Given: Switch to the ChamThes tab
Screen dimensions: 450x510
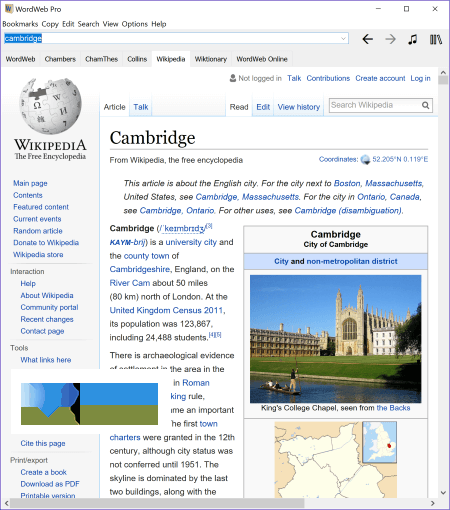Looking at the screenshot, I should click(x=101, y=59).
